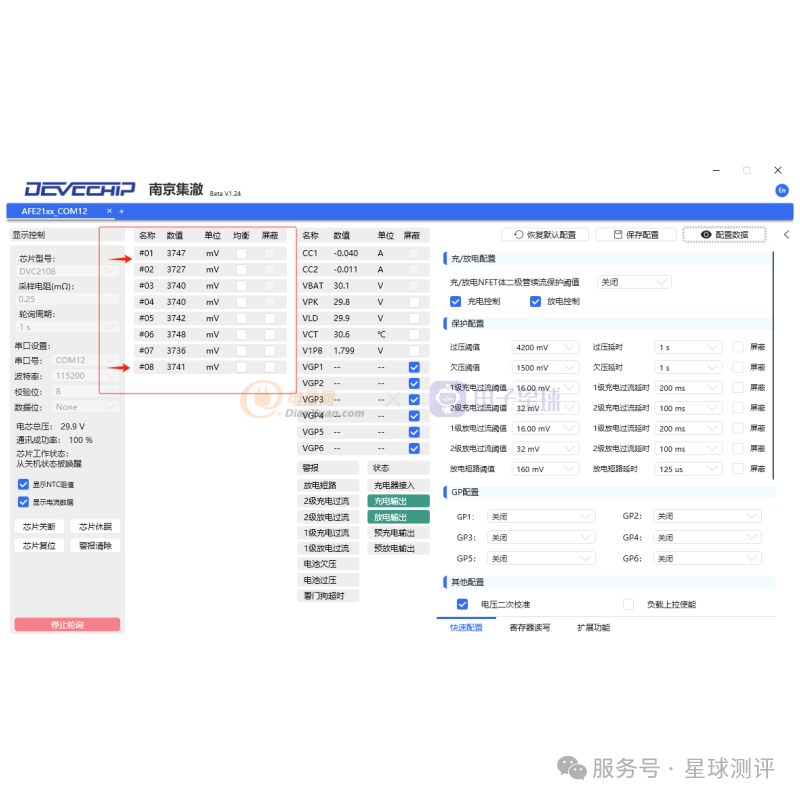This screenshot has width=800, height=800.
Task: Switch to the register read/write tab (寄存器读写)
Action: tap(529, 628)
